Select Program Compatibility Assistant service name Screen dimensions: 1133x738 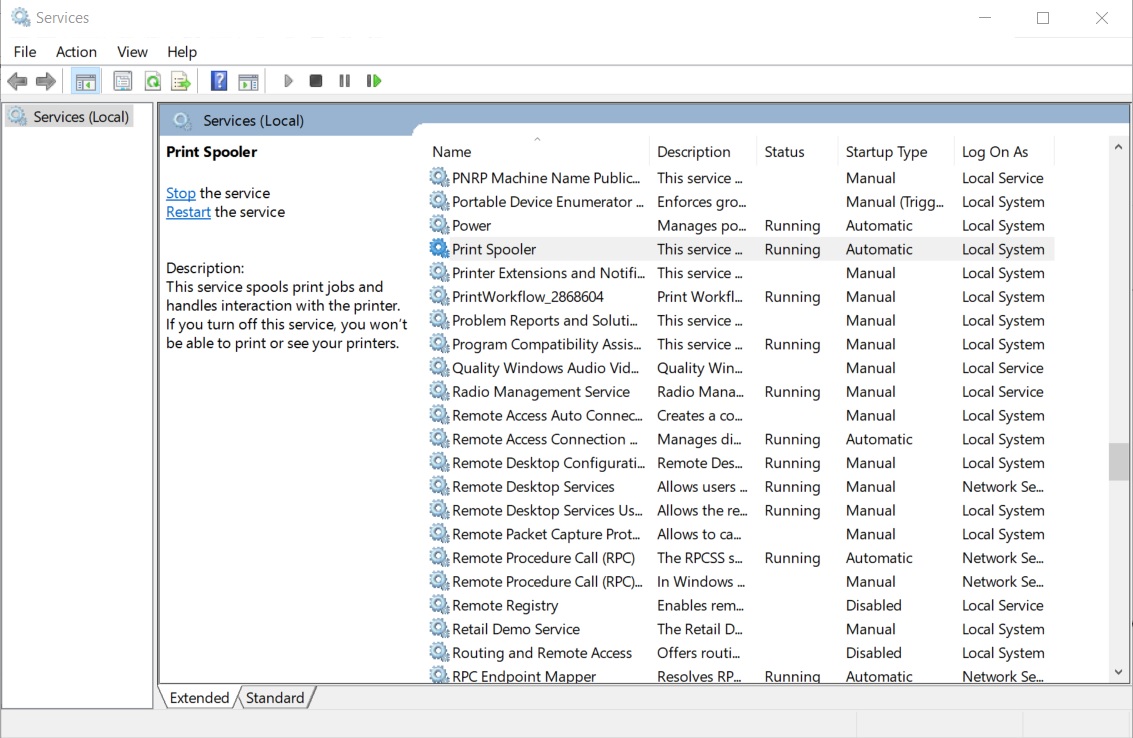[x=546, y=344]
